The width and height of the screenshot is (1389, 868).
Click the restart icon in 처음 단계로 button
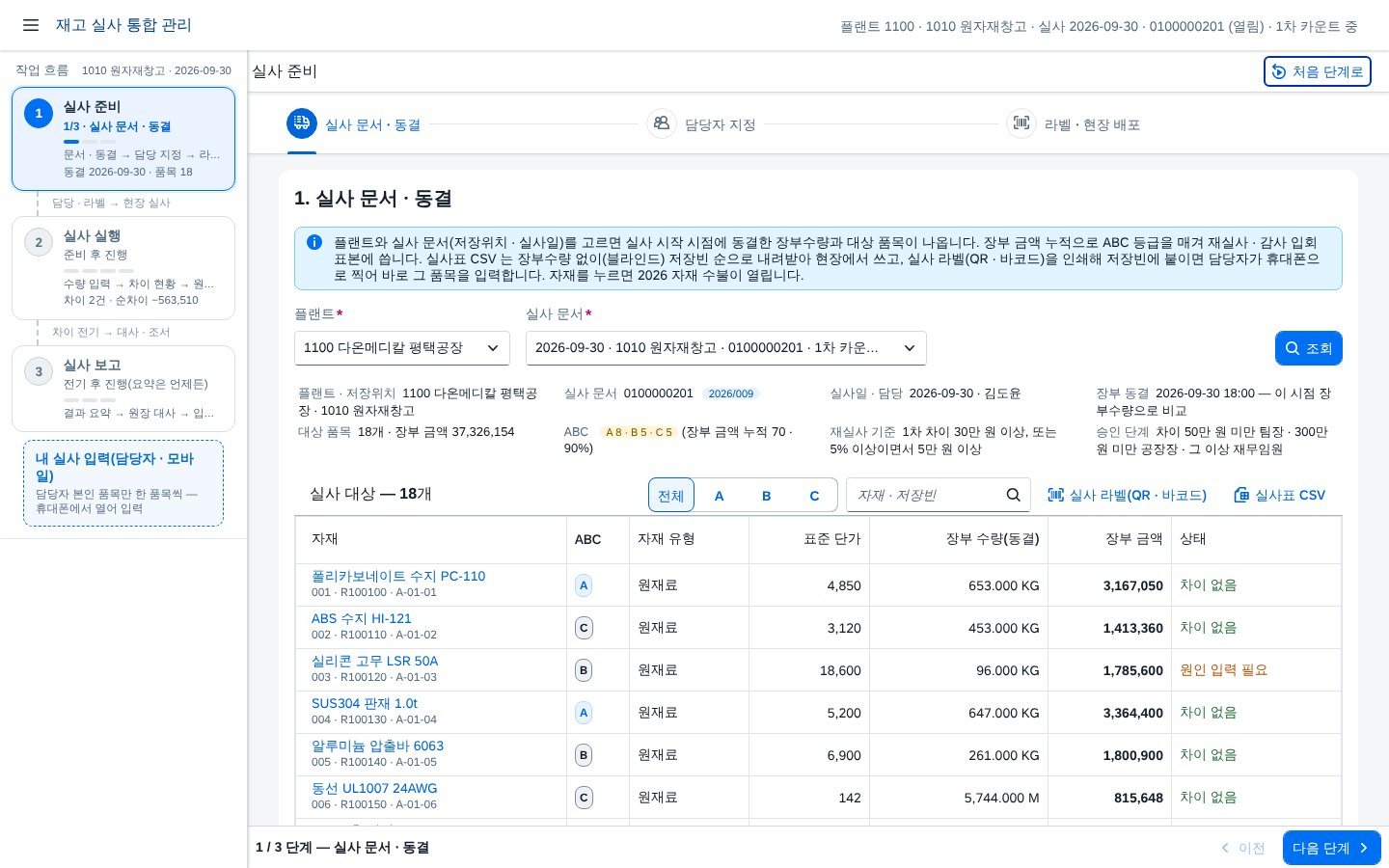point(1279,71)
